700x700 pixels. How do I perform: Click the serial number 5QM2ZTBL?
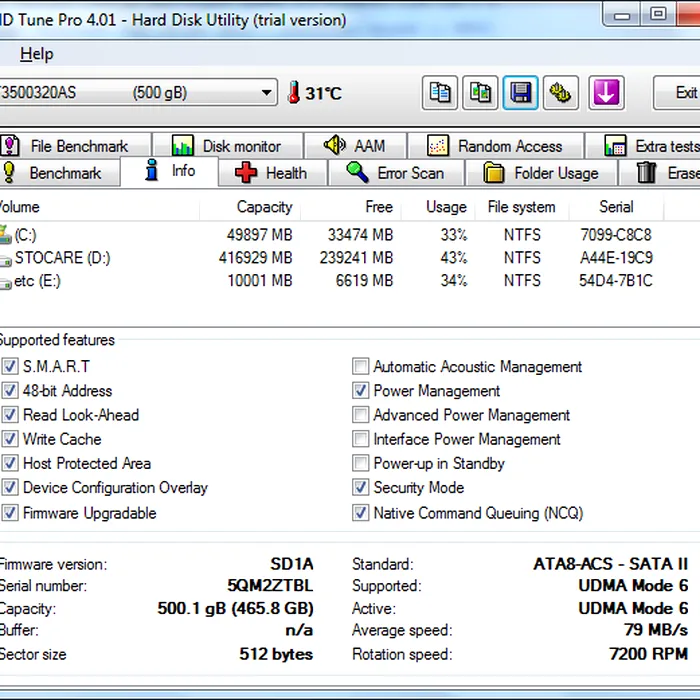point(270,585)
